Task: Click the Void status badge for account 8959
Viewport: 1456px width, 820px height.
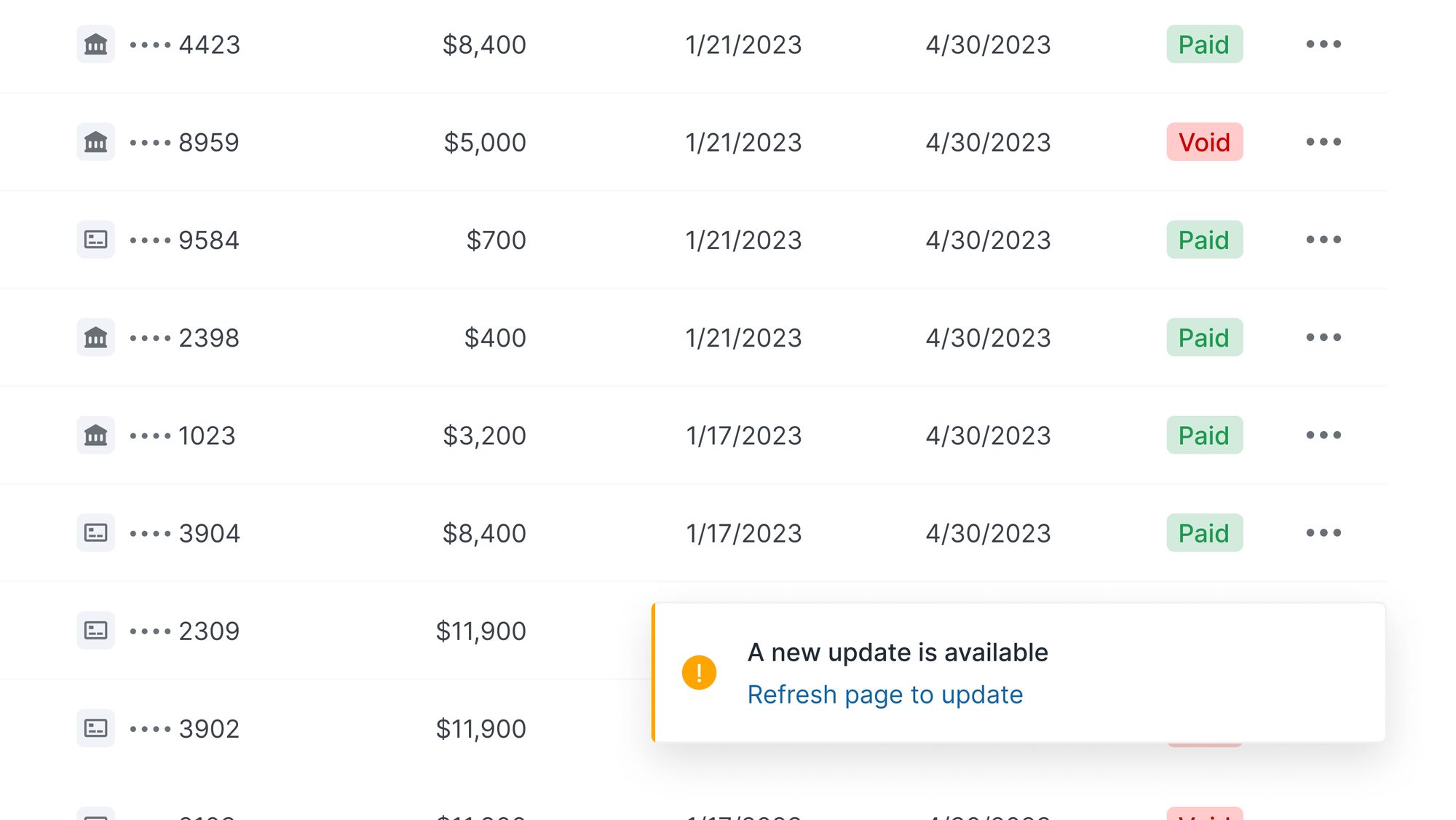Action: 1205,142
